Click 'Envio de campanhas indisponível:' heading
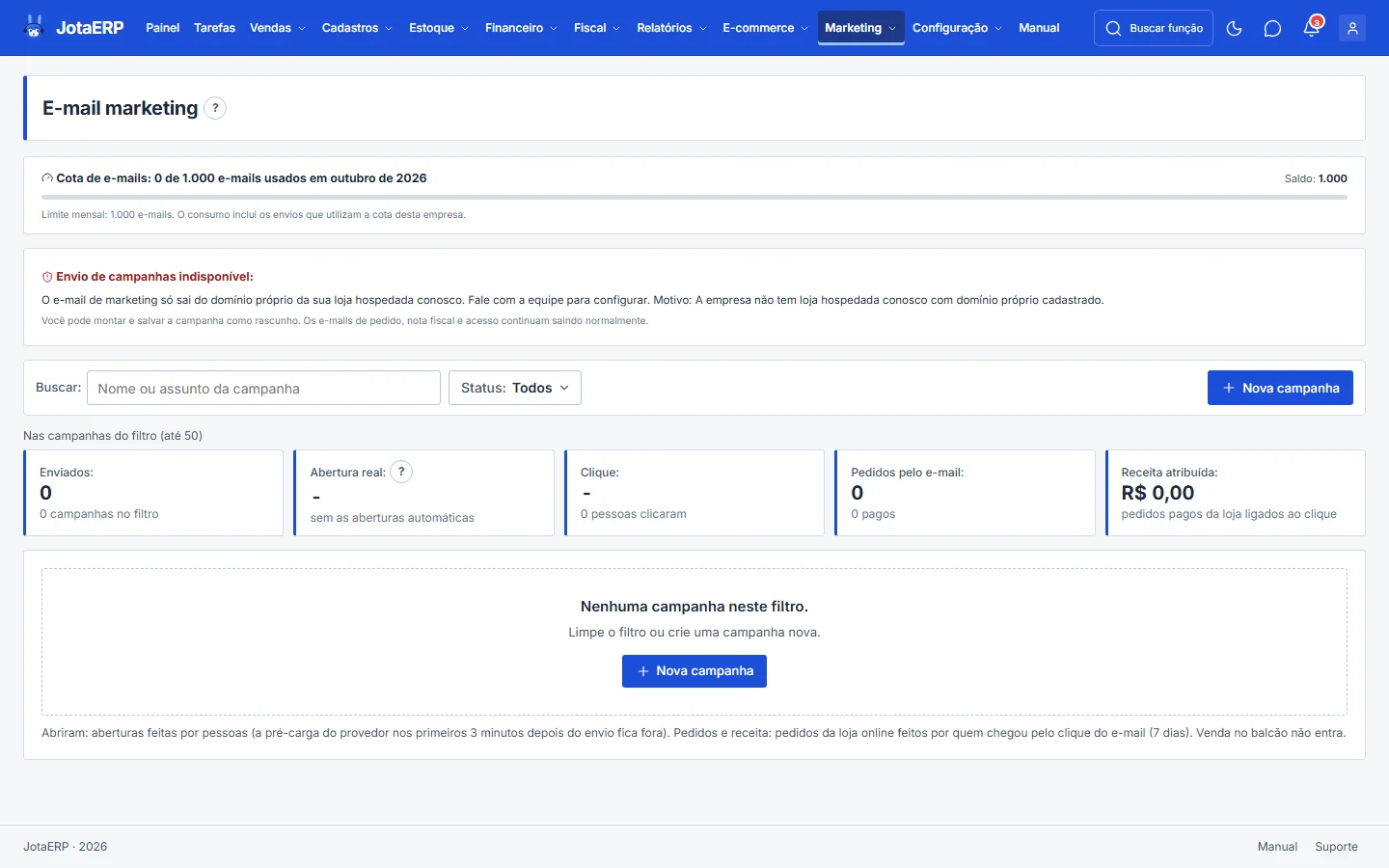The height and width of the screenshot is (868, 1389). click(154, 277)
